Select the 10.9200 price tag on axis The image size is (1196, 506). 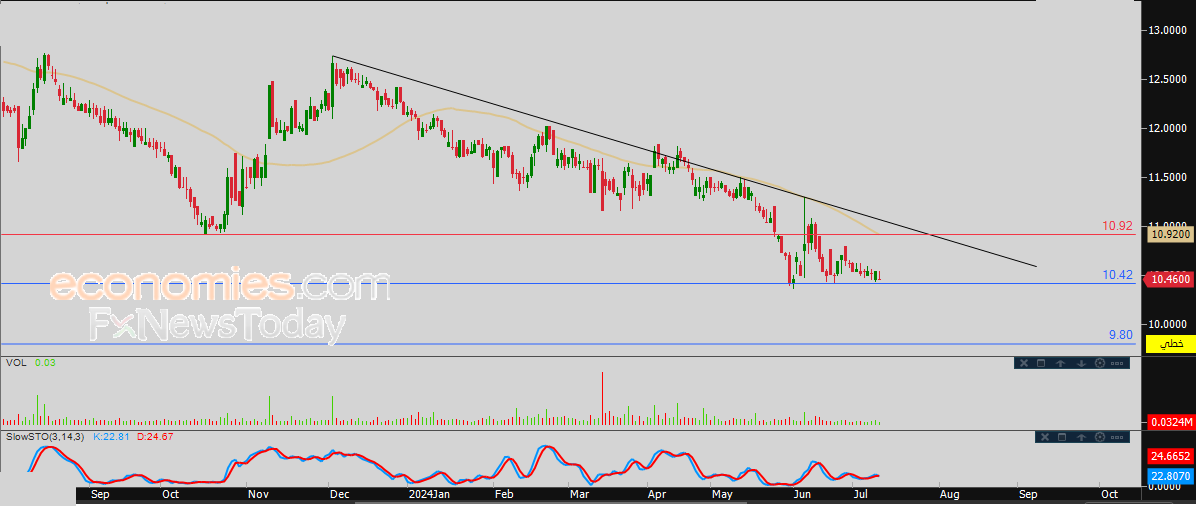(x=1169, y=235)
